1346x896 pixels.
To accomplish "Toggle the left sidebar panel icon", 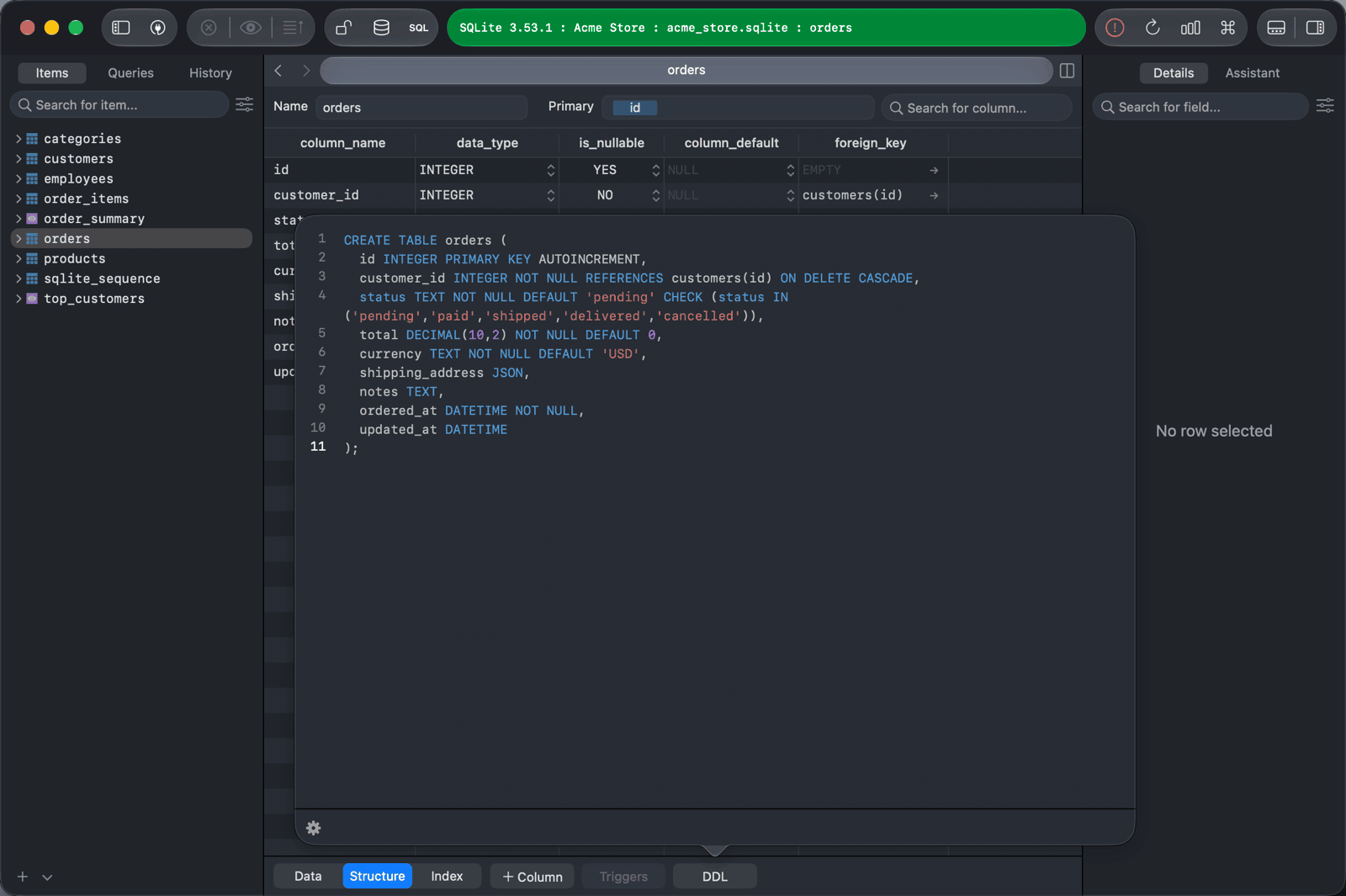I will pyautogui.click(x=121, y=28).
